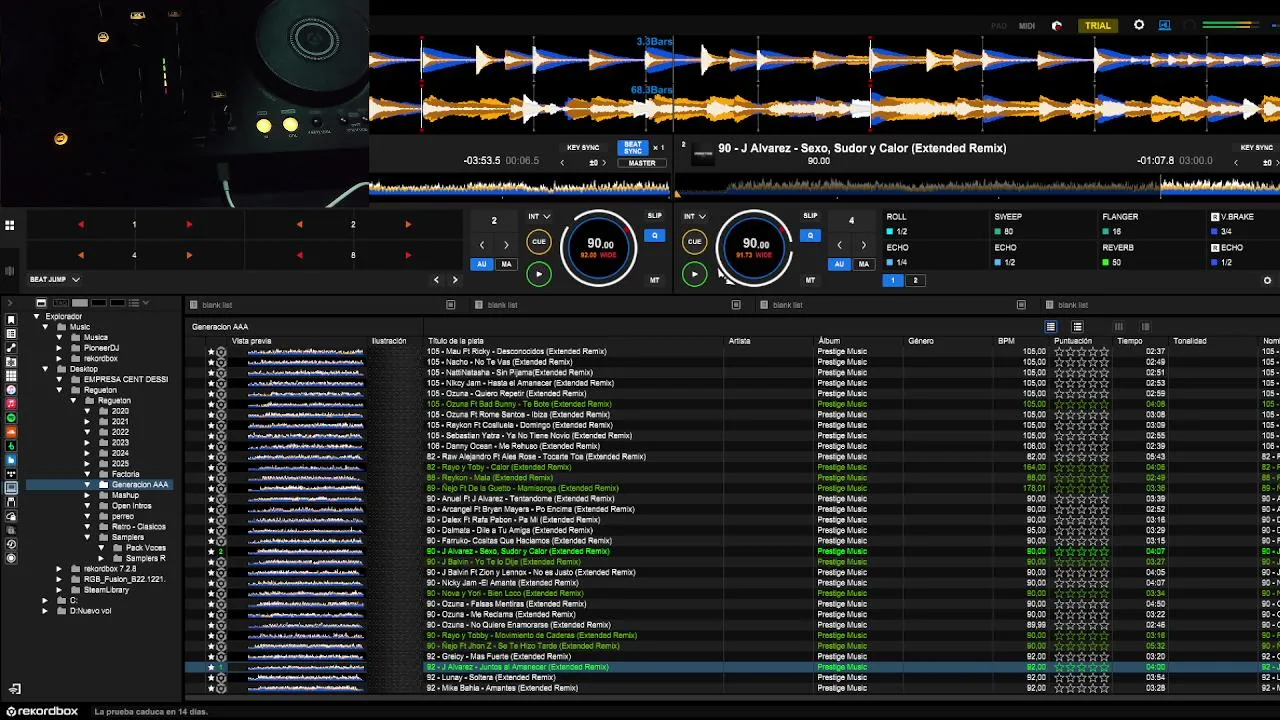Toggle SLIP mode on deck 1

point(654,216)
